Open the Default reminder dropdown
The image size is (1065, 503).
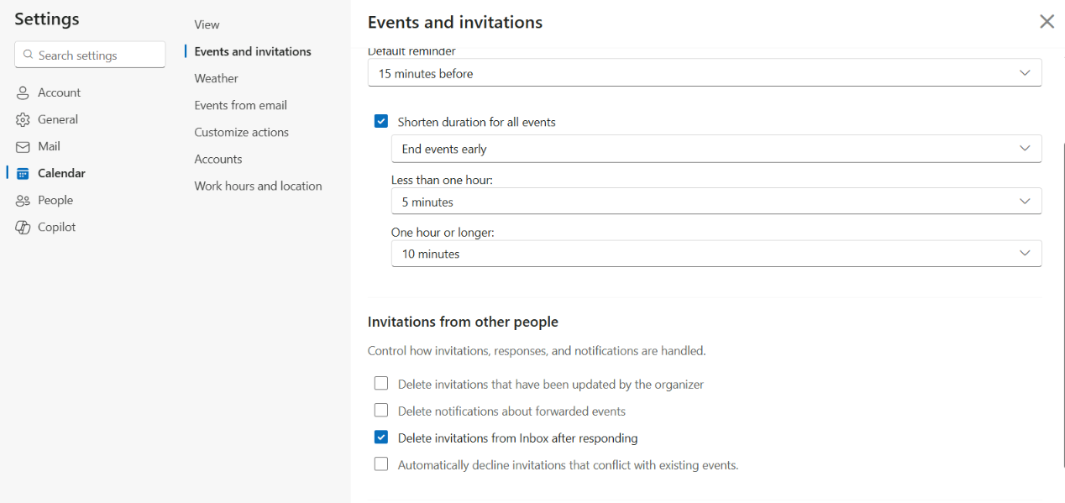click(x=706, y=74)
